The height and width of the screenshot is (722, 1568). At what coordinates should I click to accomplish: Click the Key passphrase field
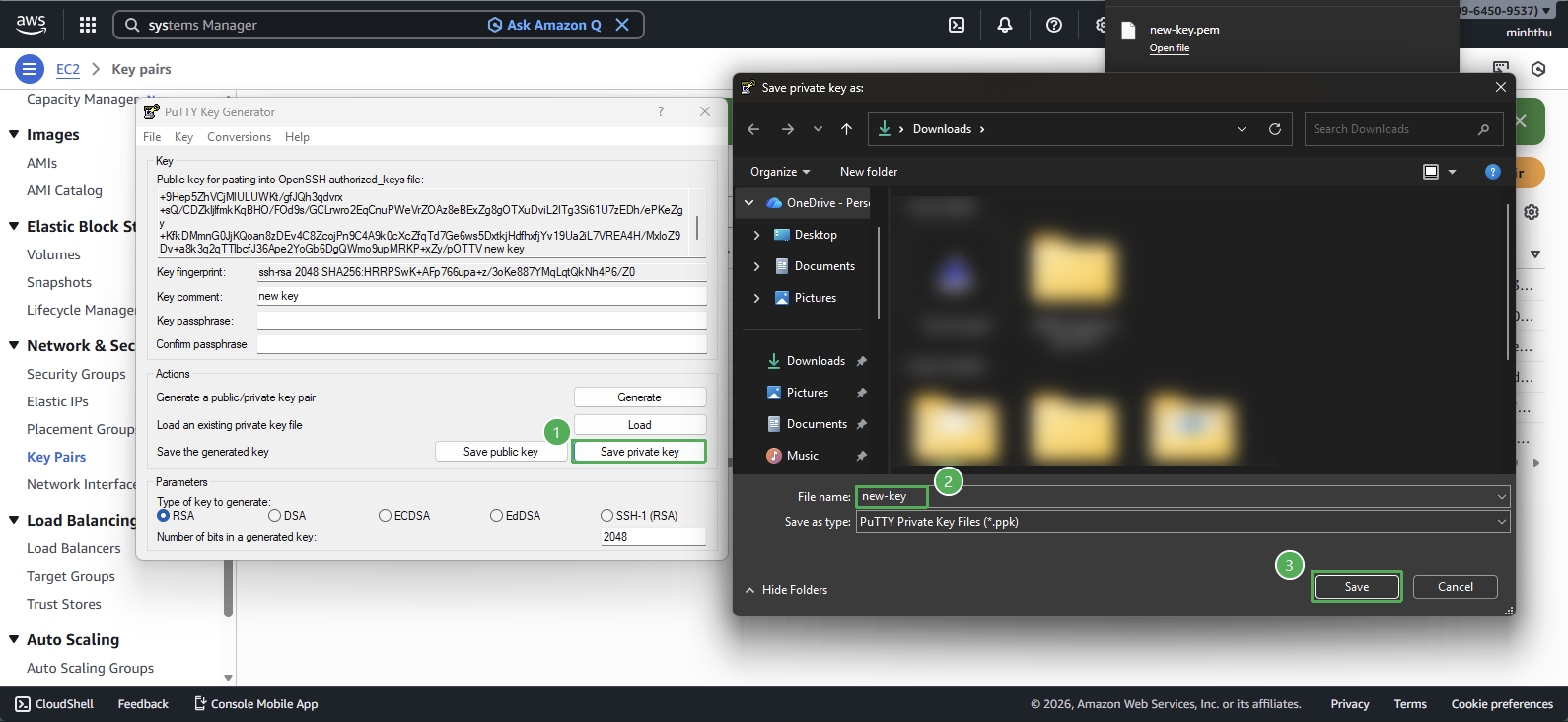(x=482, y=321)
